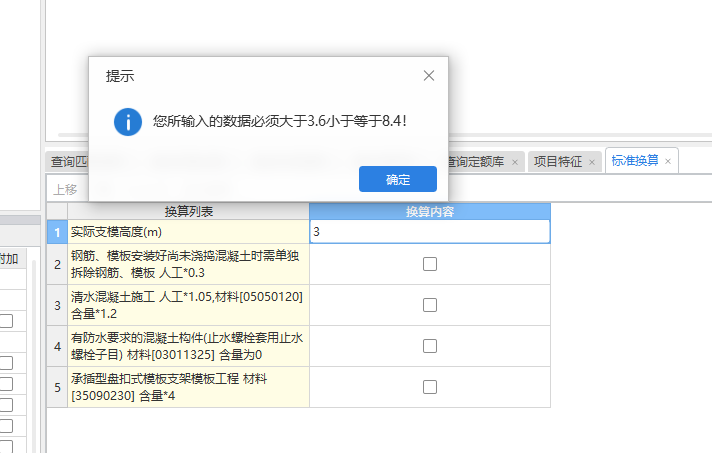Check the 钢筋、模板安装 人工*0.3 checkbox
The width and height of the screenshot is (712, 453).
coord(430,264)
